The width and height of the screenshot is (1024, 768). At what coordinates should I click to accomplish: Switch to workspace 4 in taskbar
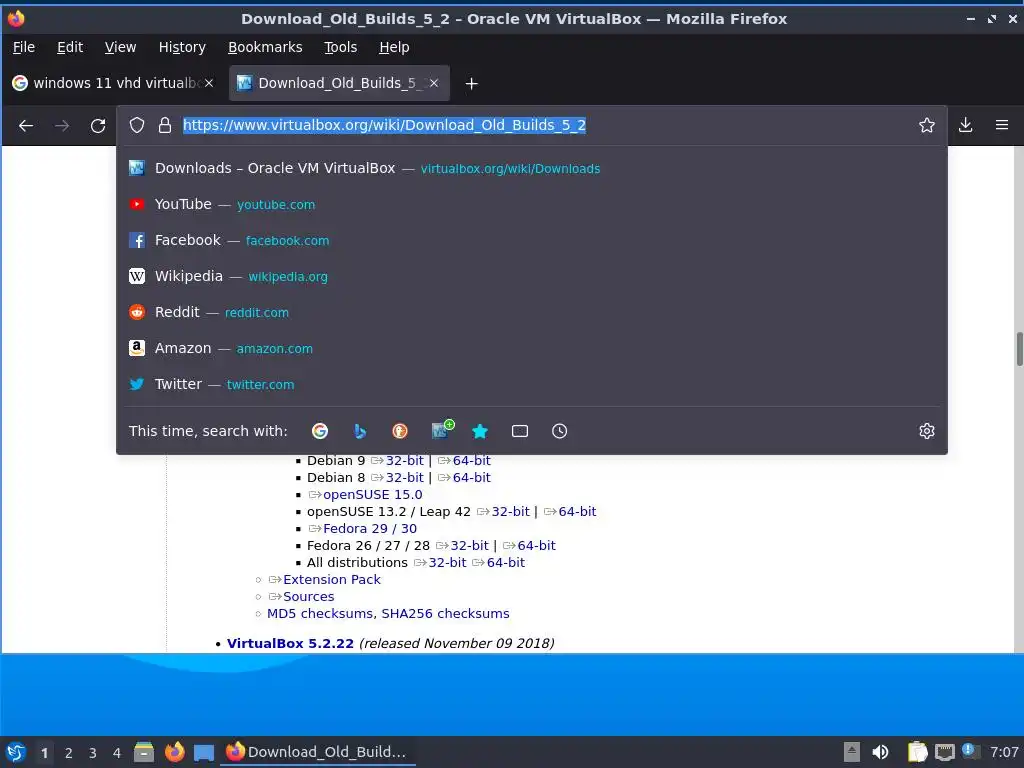click(x=117, y=753)
